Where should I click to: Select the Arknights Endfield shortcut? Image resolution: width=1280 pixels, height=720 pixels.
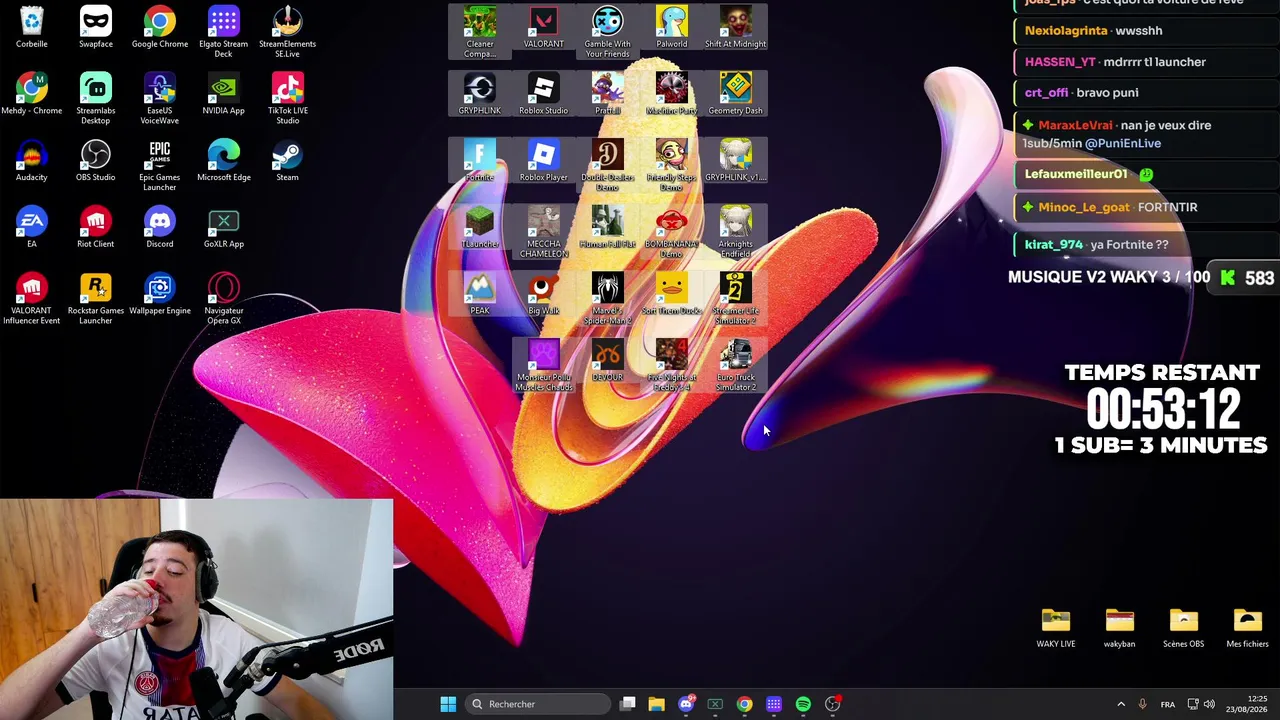[x=736, y=233]
